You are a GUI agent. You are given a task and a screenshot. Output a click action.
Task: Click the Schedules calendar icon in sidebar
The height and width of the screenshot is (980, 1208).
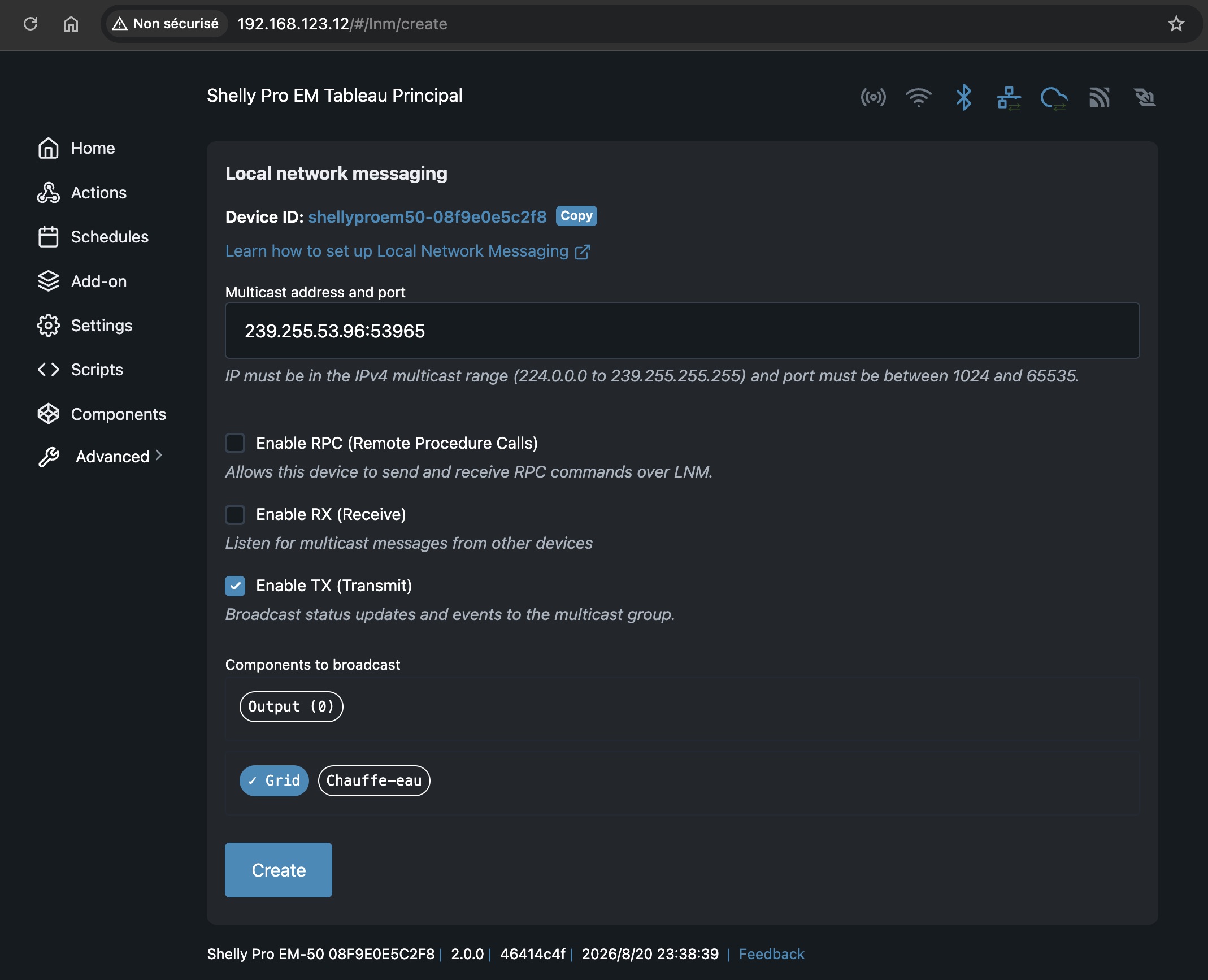(x=49, y=237)
